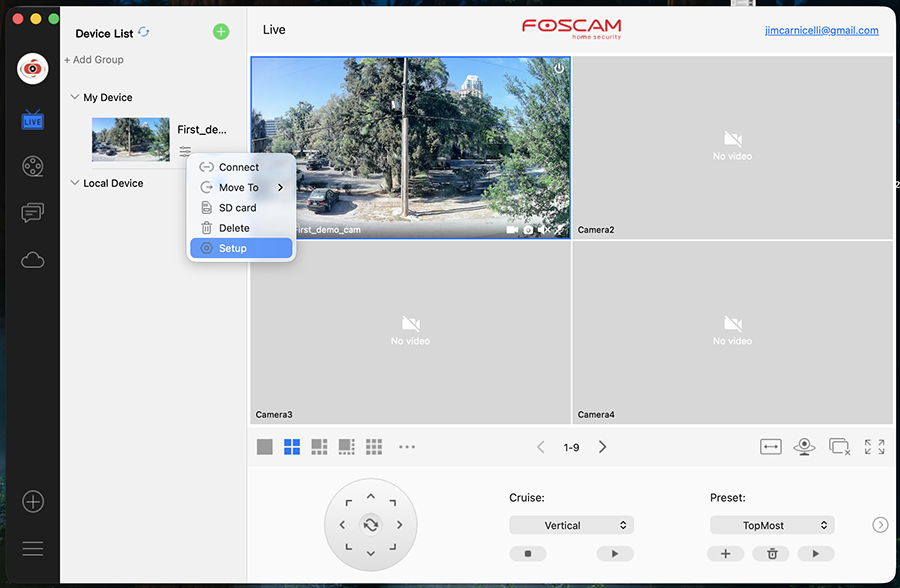
Task: Close all video windows
Action: (838, 447)
